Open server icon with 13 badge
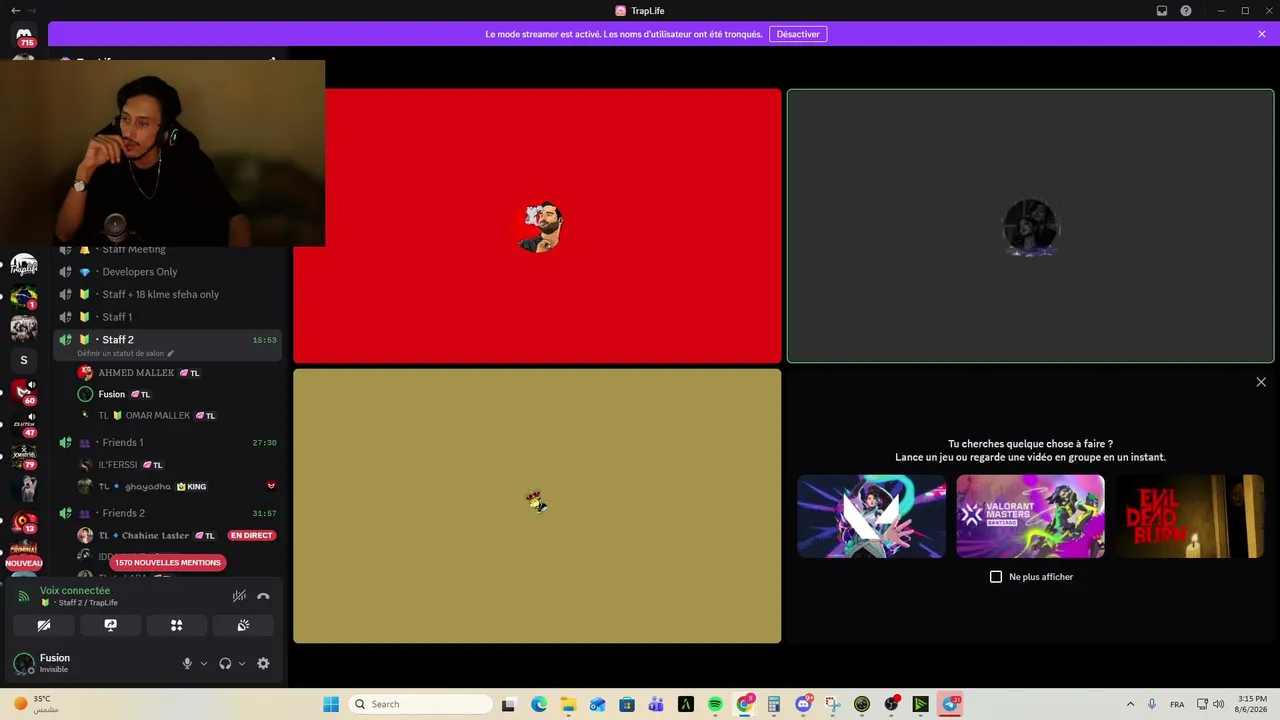 pos(24,520)
